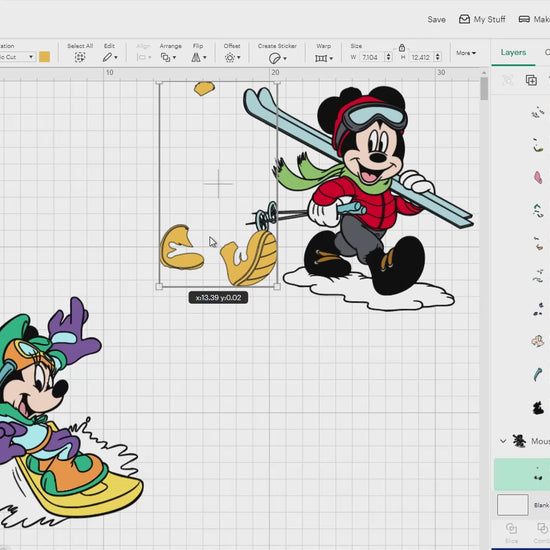Select the Mouse group layer thumbnail
The height and width of the screenshot is (550, 550).
click(519, 441)
